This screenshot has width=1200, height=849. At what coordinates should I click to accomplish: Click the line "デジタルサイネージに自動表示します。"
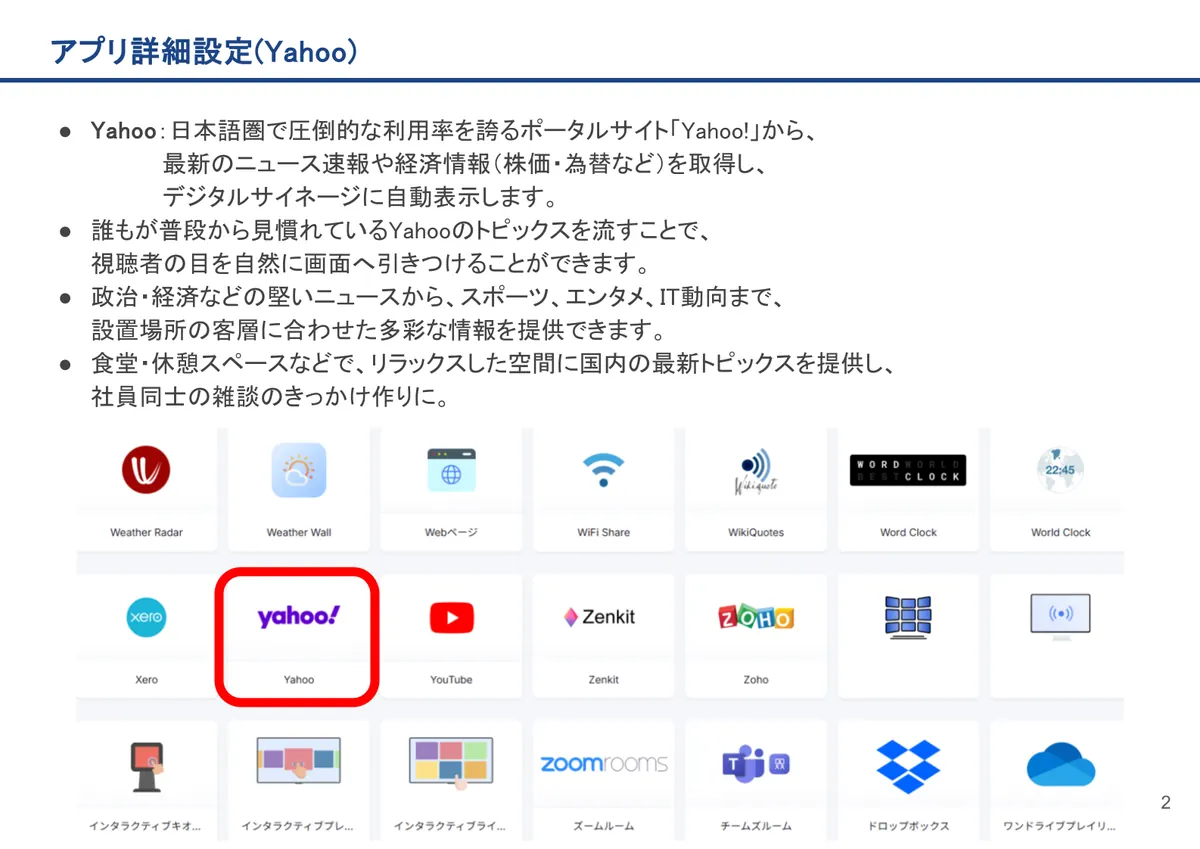[360, 197]
